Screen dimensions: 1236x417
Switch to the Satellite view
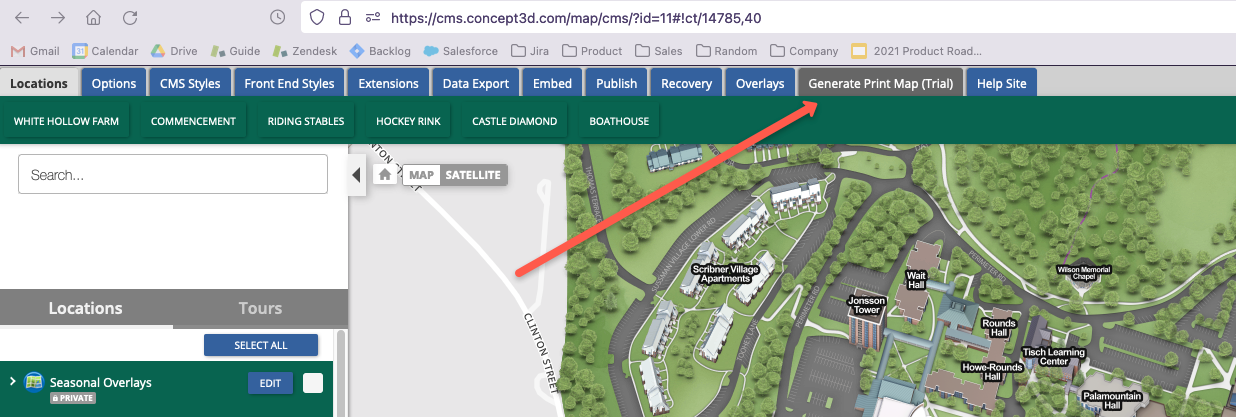point(473,175)
